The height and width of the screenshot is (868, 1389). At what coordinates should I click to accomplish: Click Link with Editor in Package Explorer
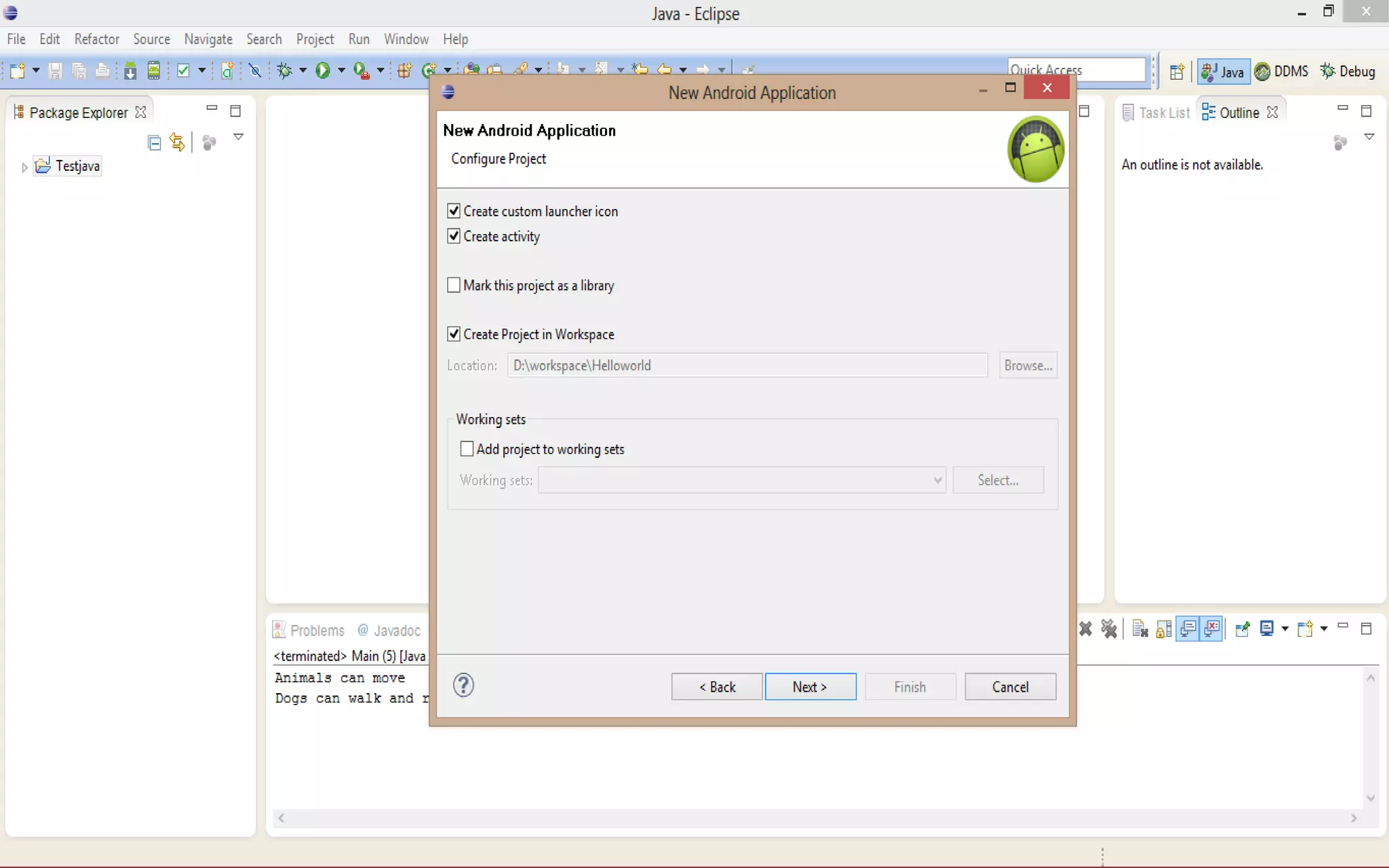click(177, 142)
